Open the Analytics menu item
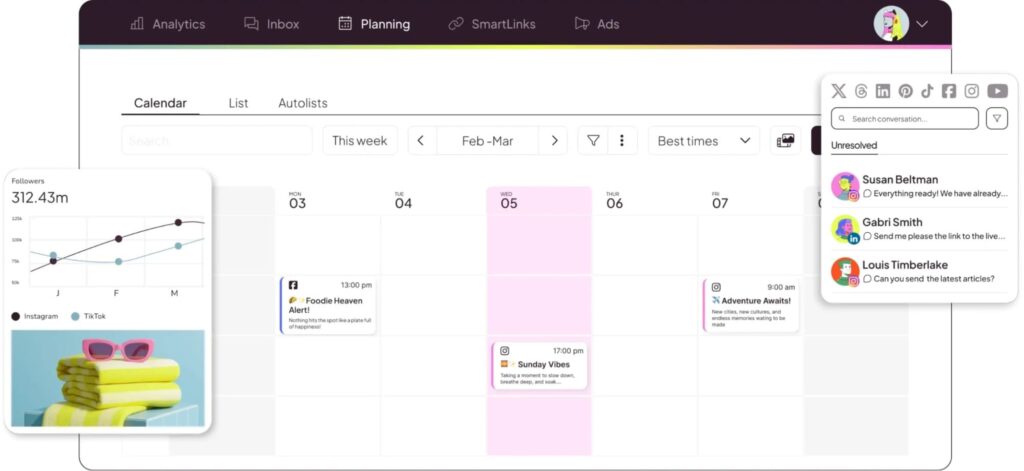Screen dimensions: 1024x471 click(x=167, y=24)
